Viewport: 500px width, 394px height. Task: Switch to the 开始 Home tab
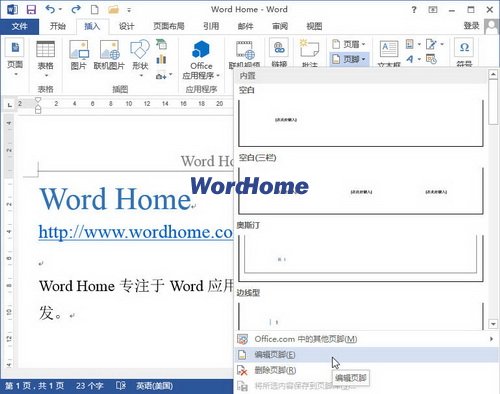point(58,26)
